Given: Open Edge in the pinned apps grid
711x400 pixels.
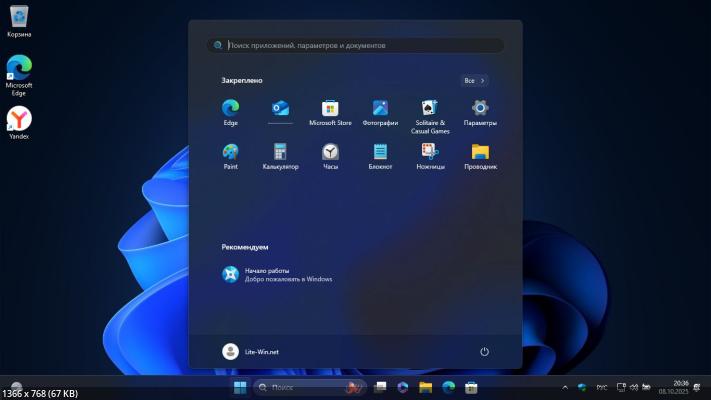Looking at the screenshot, I should pyautogui.click(x=231, y=108).
